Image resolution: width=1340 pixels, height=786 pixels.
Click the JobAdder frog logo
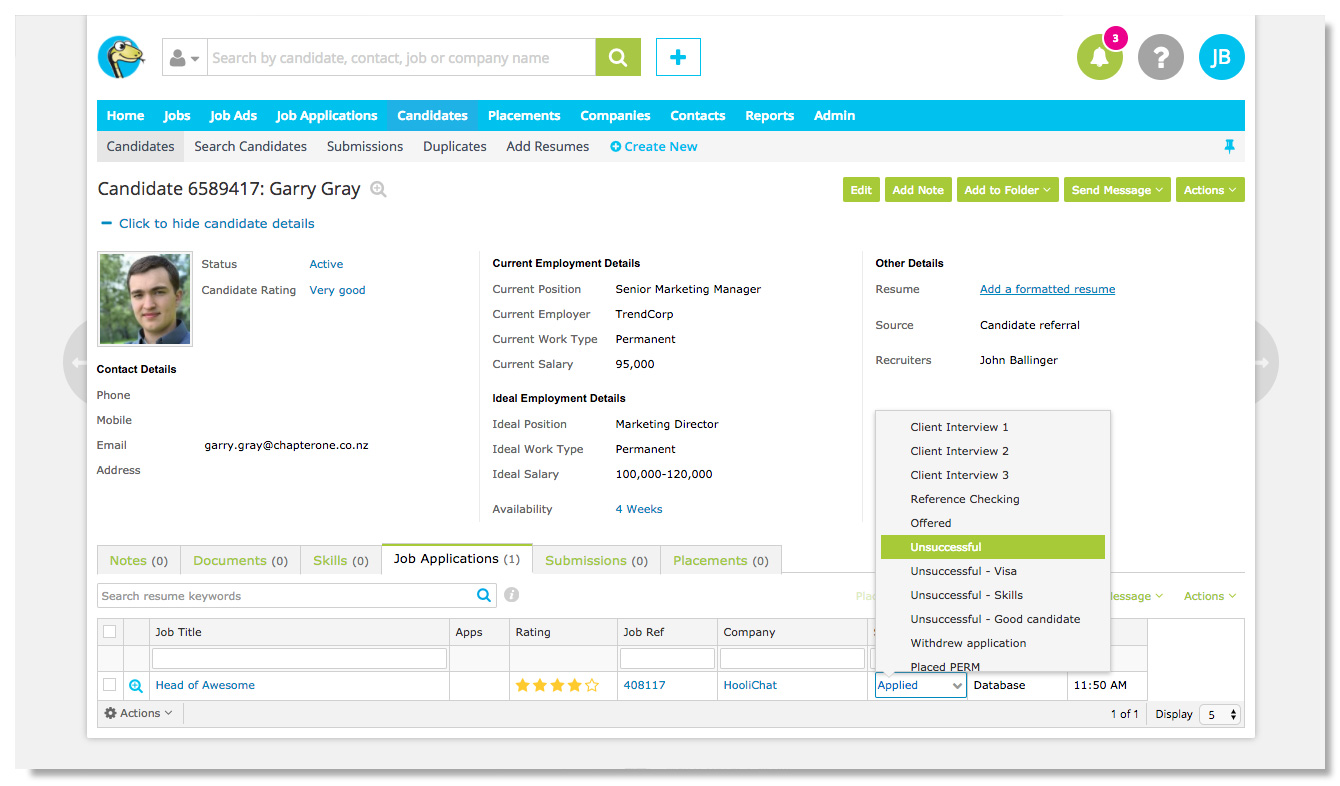point(121,57)
